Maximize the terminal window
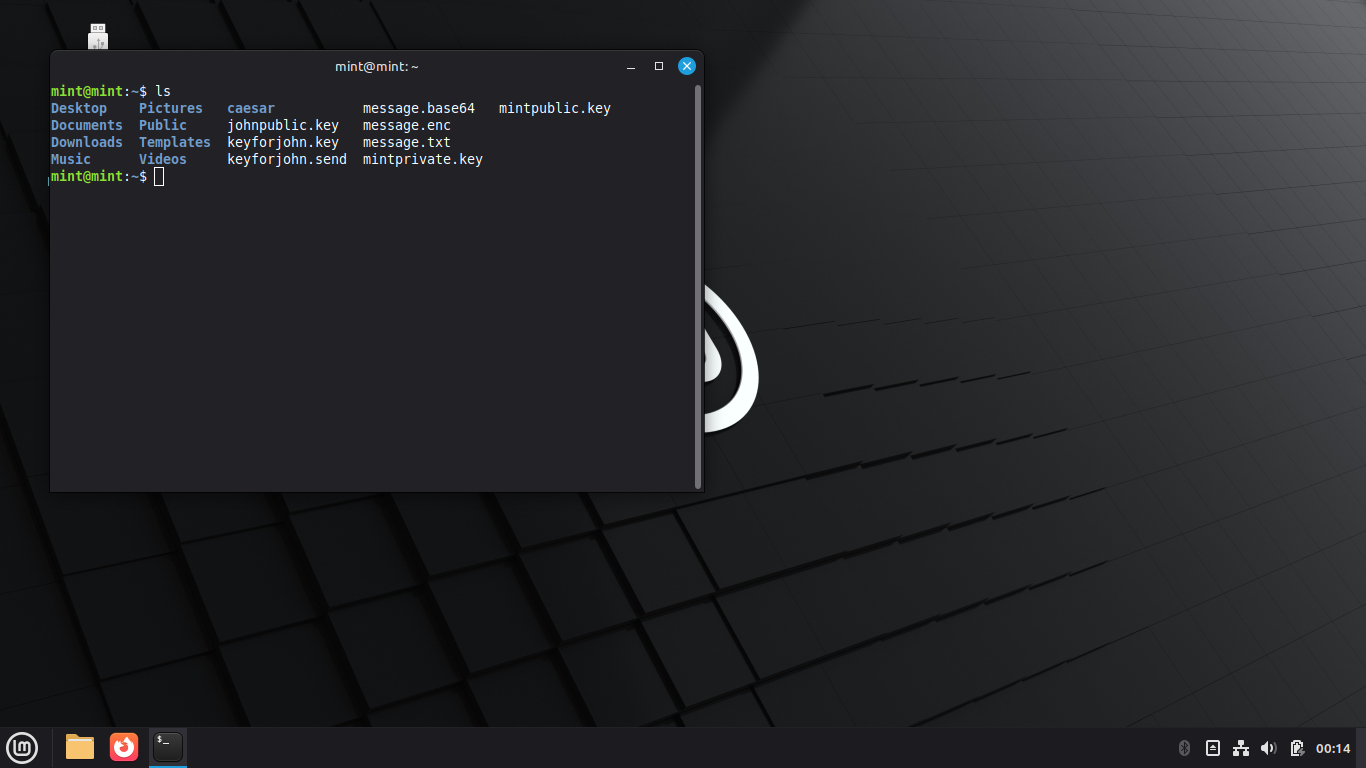 [659, 66]
